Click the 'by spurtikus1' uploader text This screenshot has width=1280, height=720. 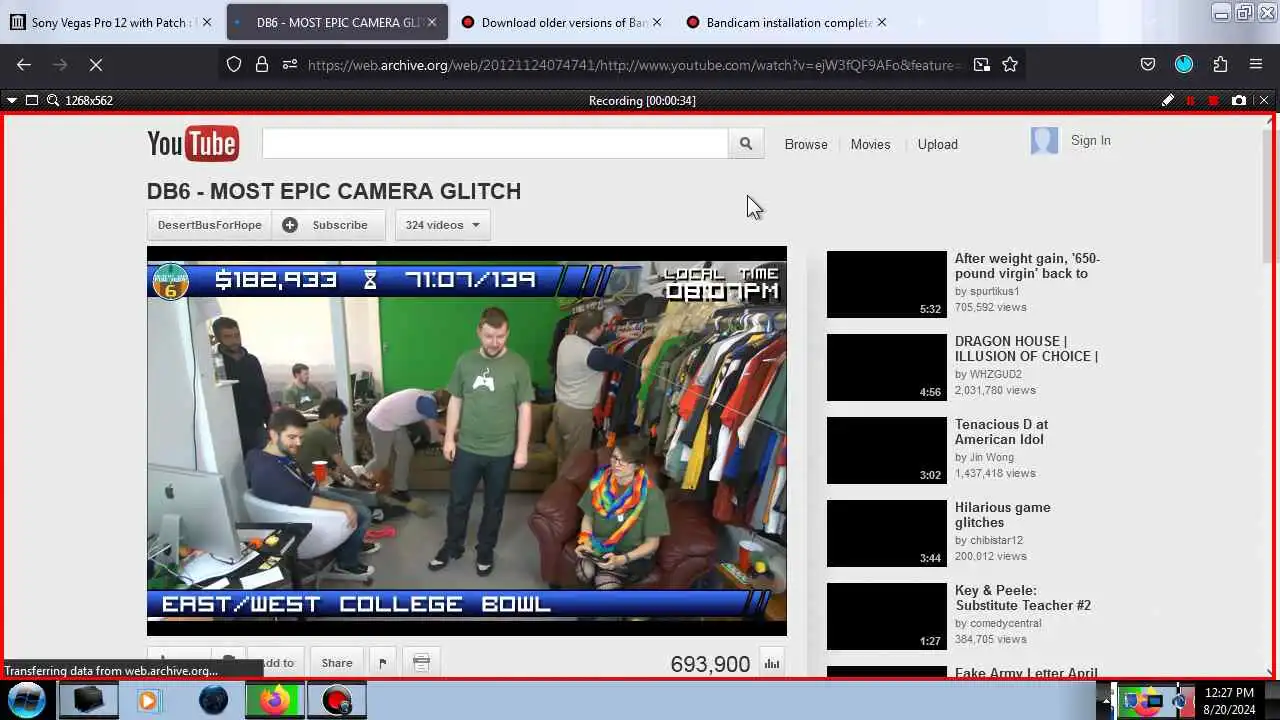click(987, 291)
